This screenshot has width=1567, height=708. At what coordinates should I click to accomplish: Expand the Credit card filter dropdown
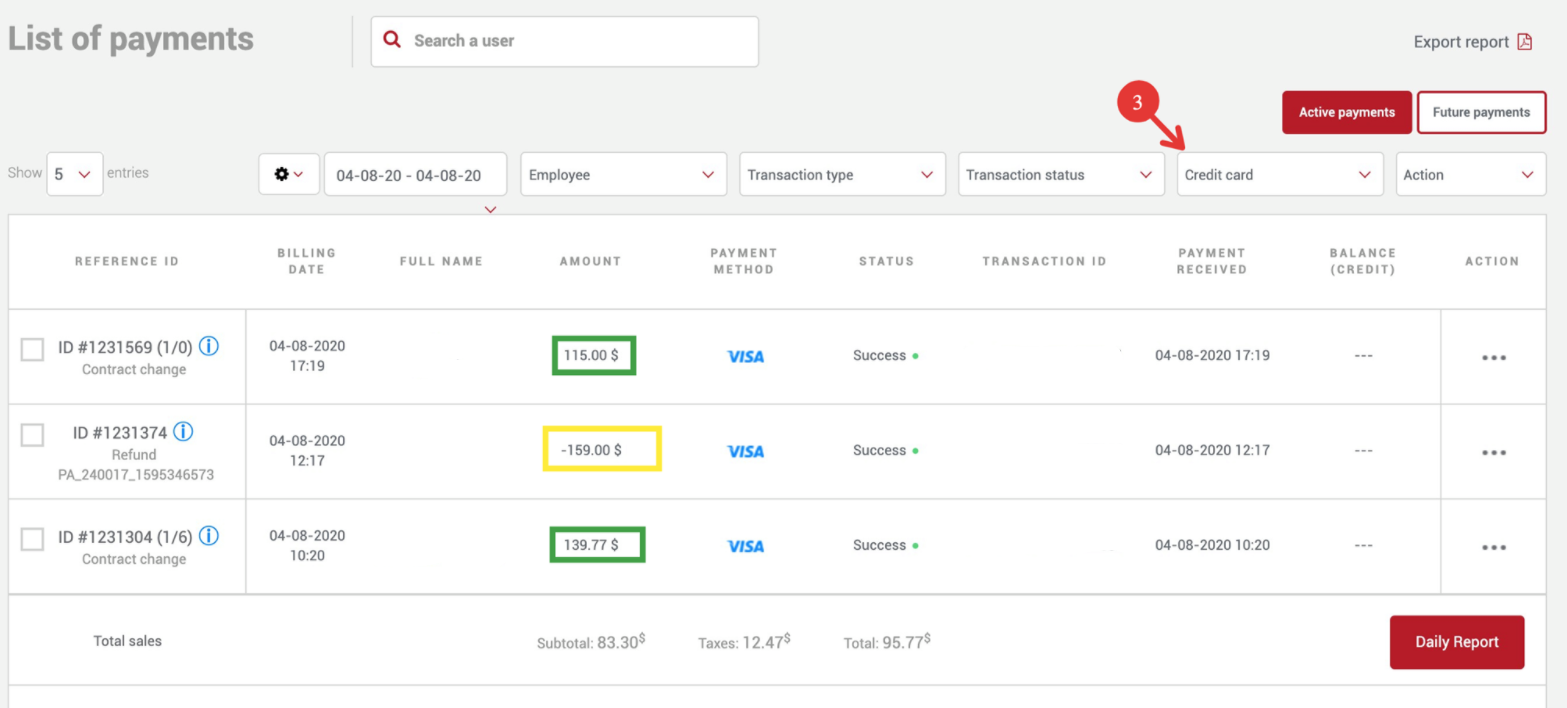click(1279, 175)
